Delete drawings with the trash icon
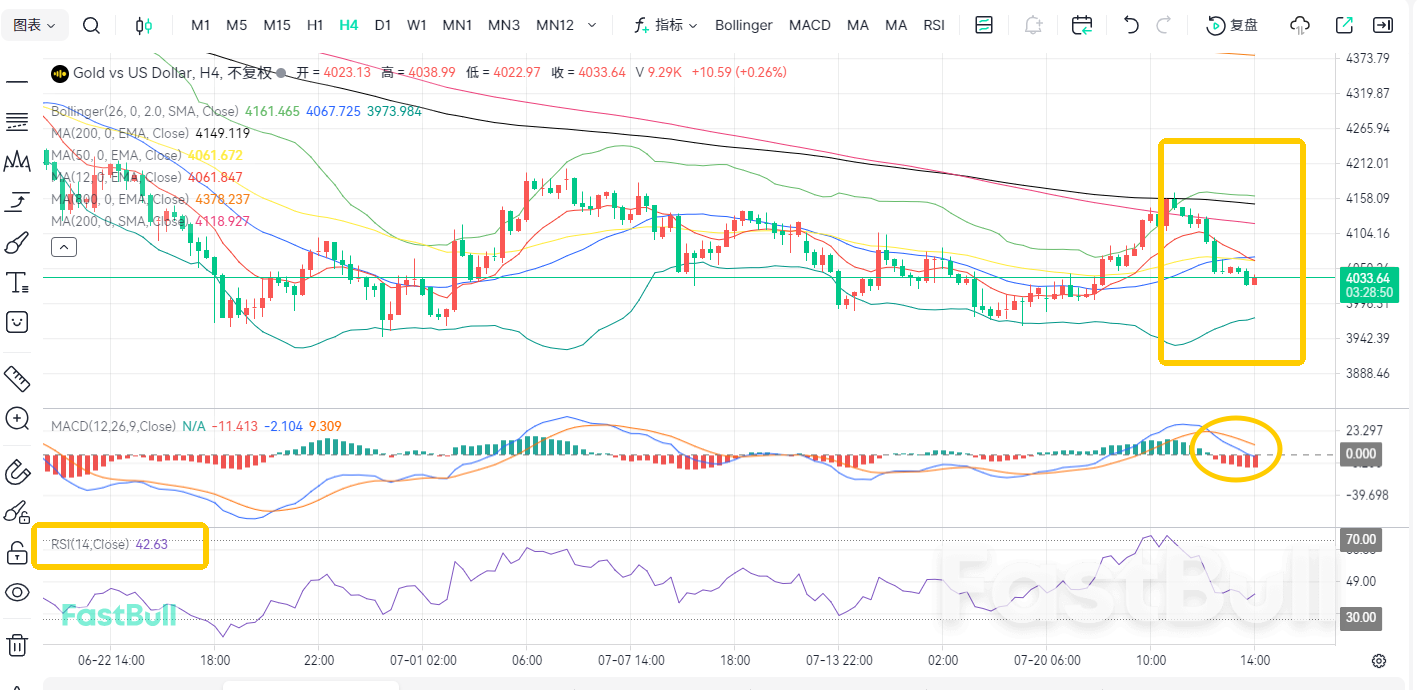 (17, 645)
